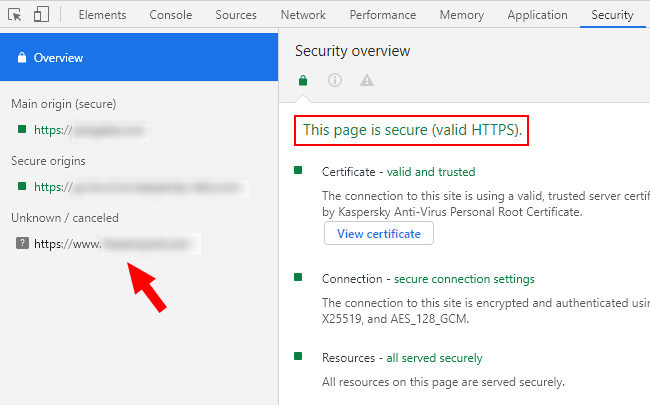
Task: Click the question mark unknown origin icon
Action: (22, 243)
